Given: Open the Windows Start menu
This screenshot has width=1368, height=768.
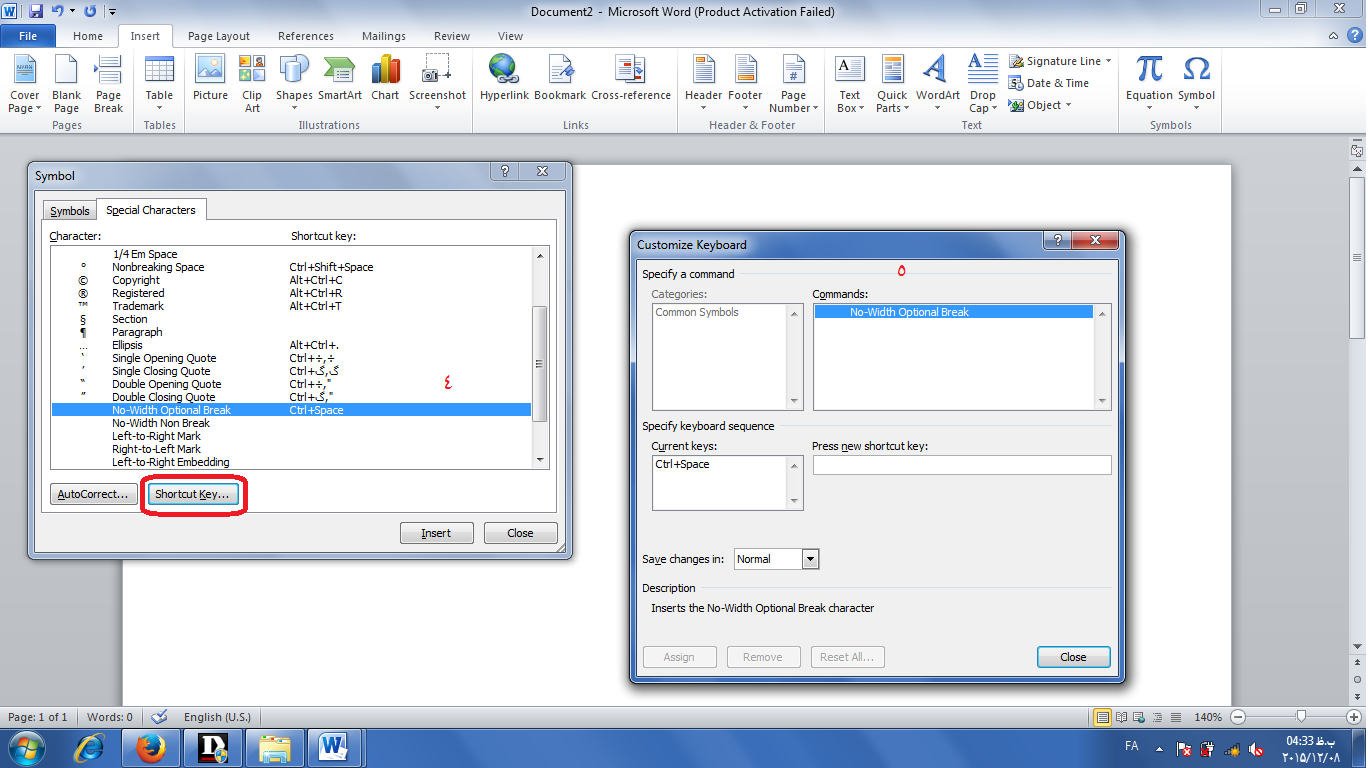Looking at the screenshot, I should [25, 748].
